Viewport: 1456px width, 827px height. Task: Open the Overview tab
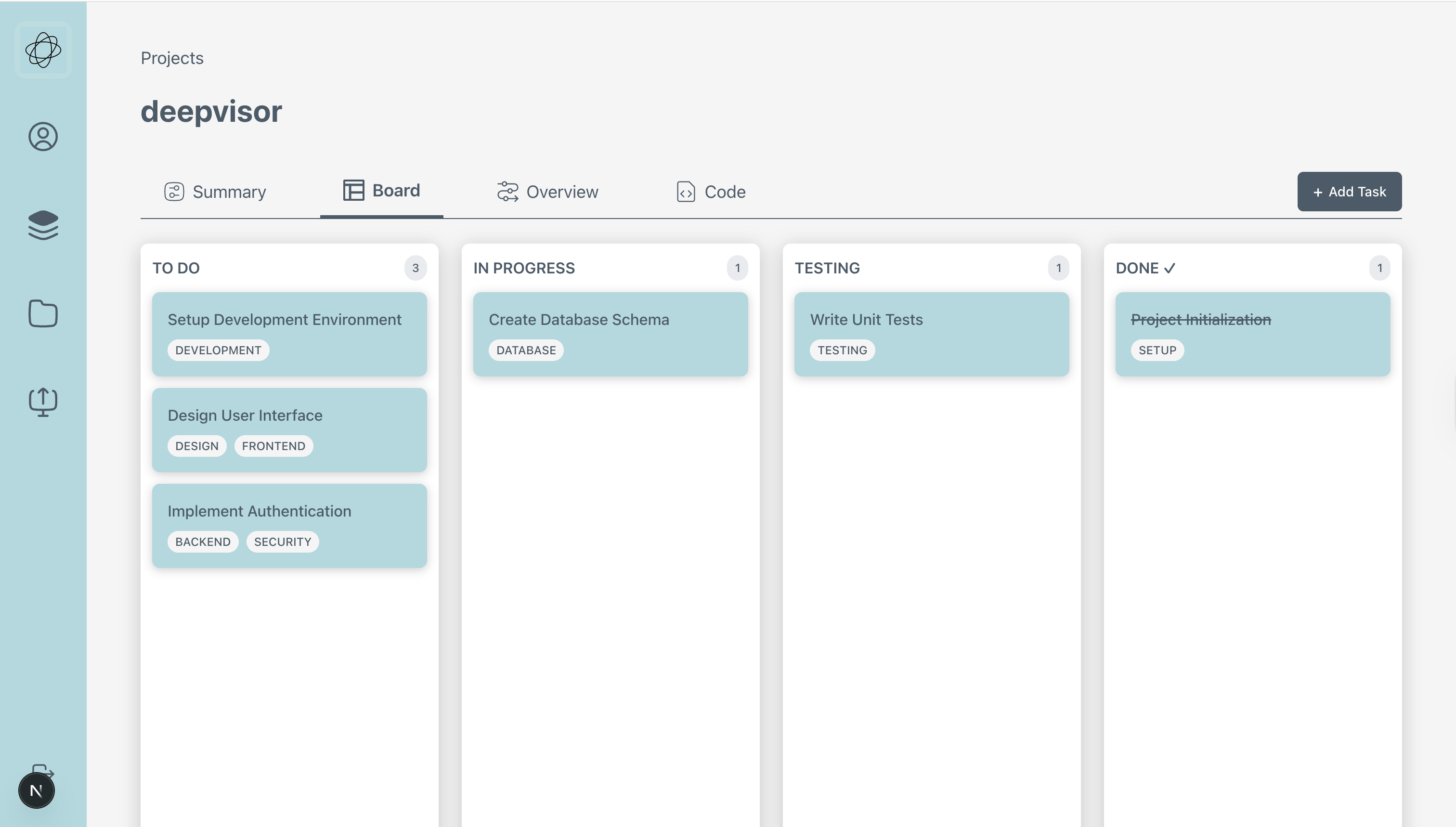click(547, 192)
